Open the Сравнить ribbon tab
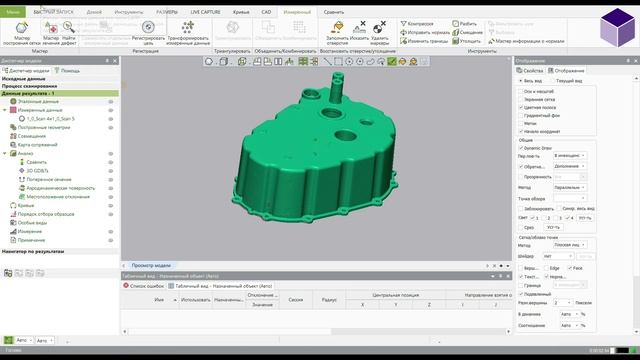The image size is (640, 360). (333, 12)
